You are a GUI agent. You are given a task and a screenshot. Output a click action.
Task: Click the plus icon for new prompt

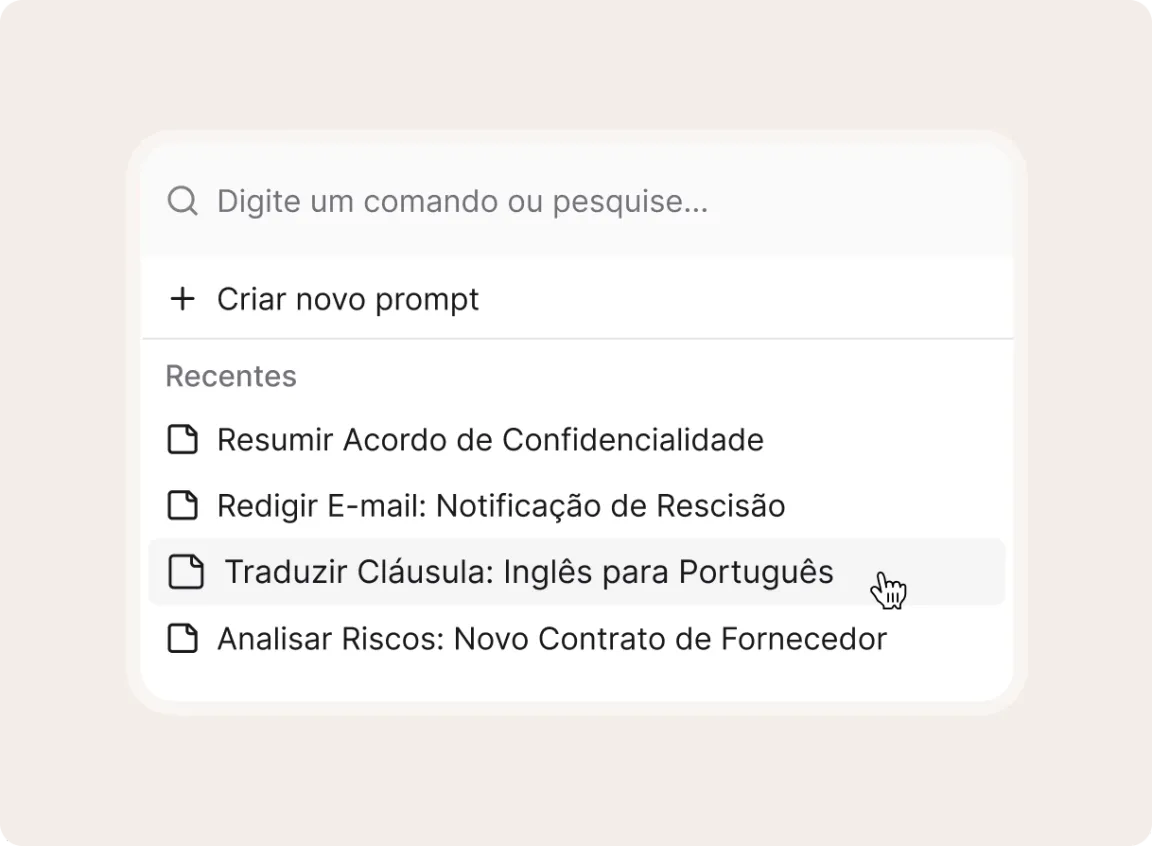pyautogui.click(x=182, y=299)
